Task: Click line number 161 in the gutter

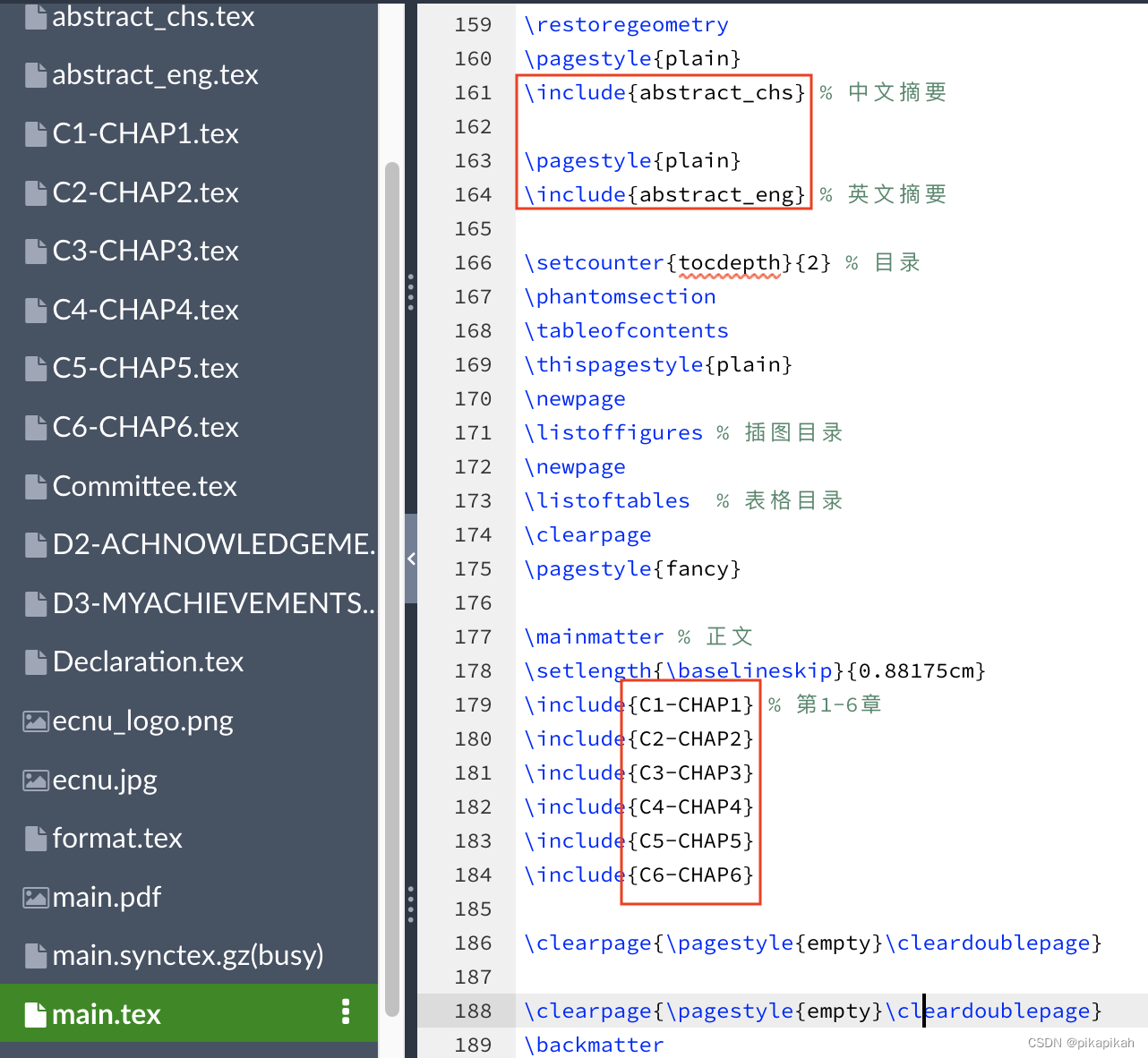Action: [x=473, y=93]
